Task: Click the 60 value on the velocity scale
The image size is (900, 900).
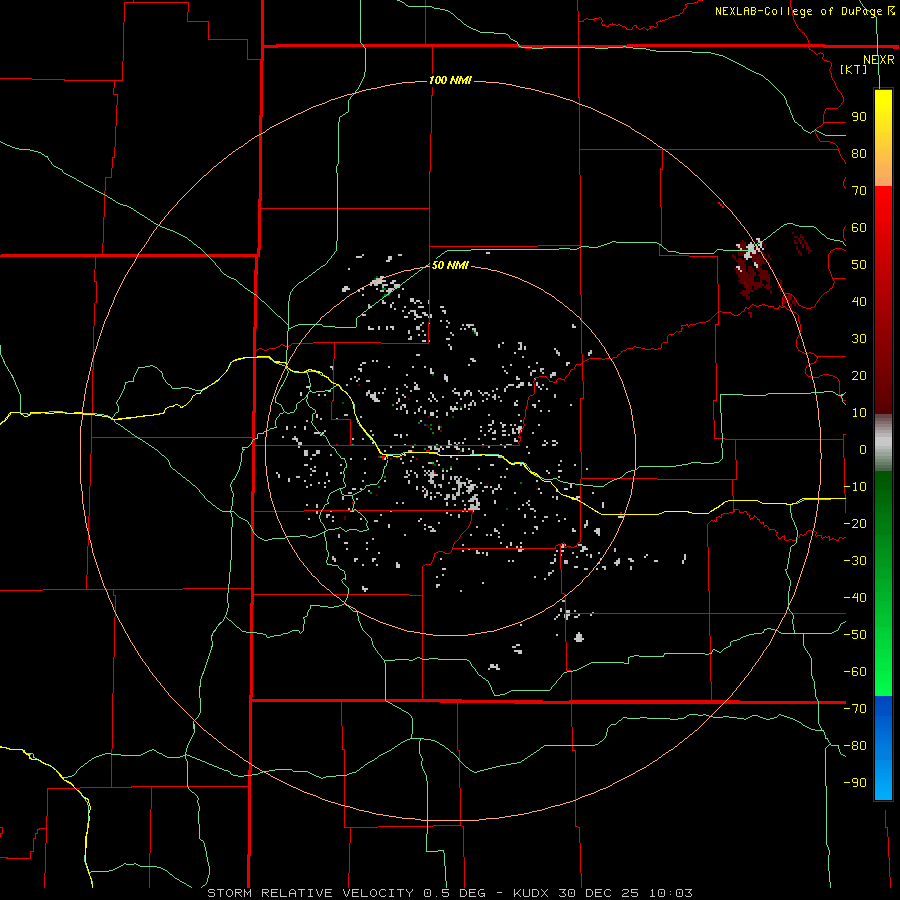Action: coord(859,228)
